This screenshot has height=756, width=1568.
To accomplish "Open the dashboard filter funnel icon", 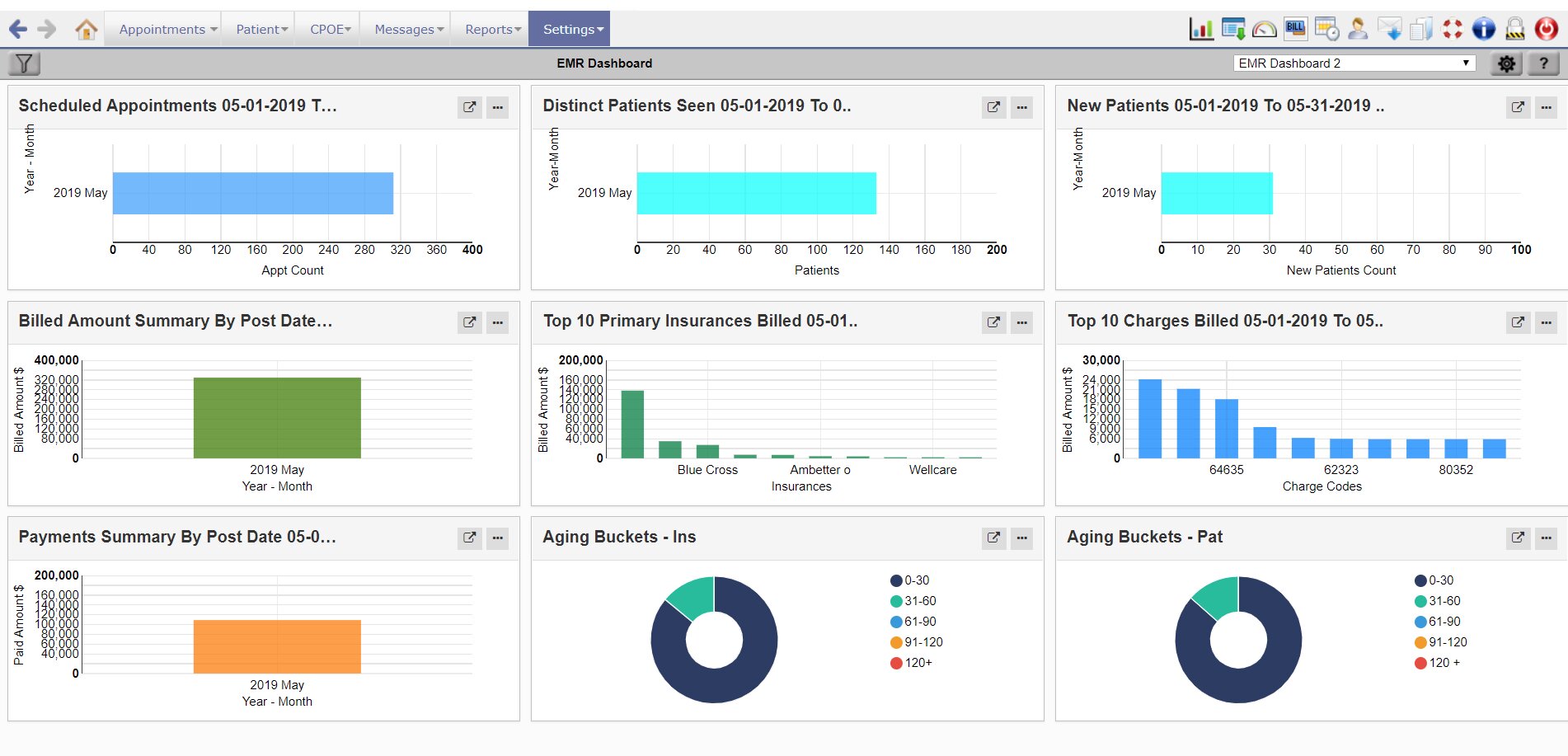I will pyautogui.click(x=24, y=63).
